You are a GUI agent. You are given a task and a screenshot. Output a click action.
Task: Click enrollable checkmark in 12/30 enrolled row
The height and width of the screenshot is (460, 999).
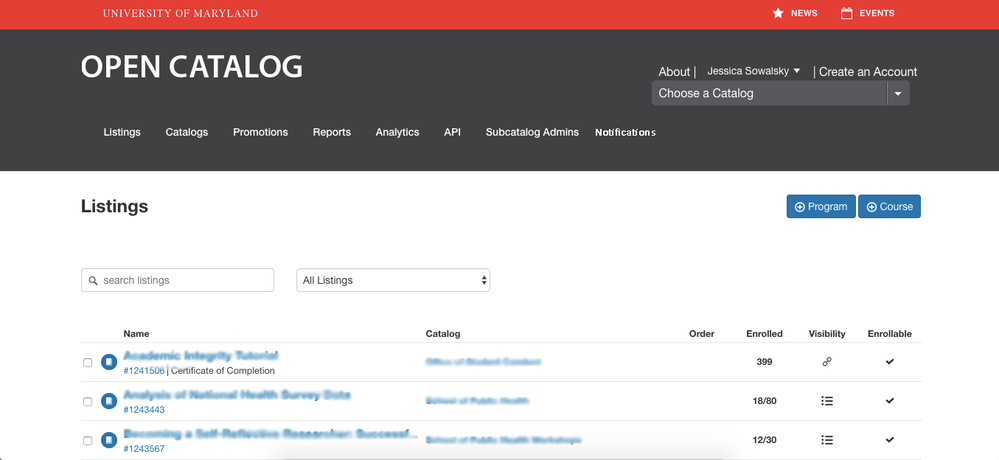coord(889,440)
